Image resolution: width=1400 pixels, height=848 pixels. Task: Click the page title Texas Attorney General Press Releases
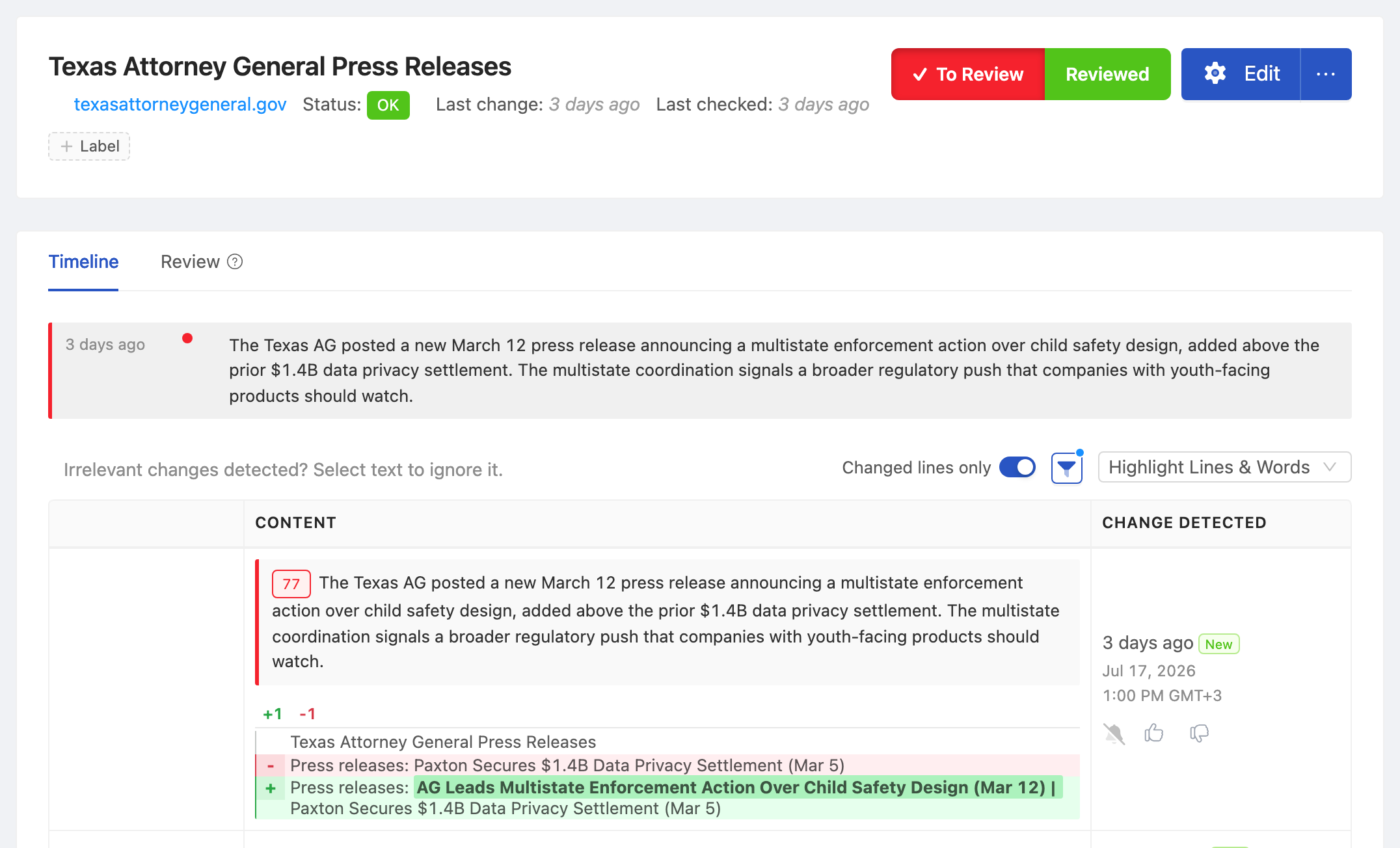coord(280,67)
